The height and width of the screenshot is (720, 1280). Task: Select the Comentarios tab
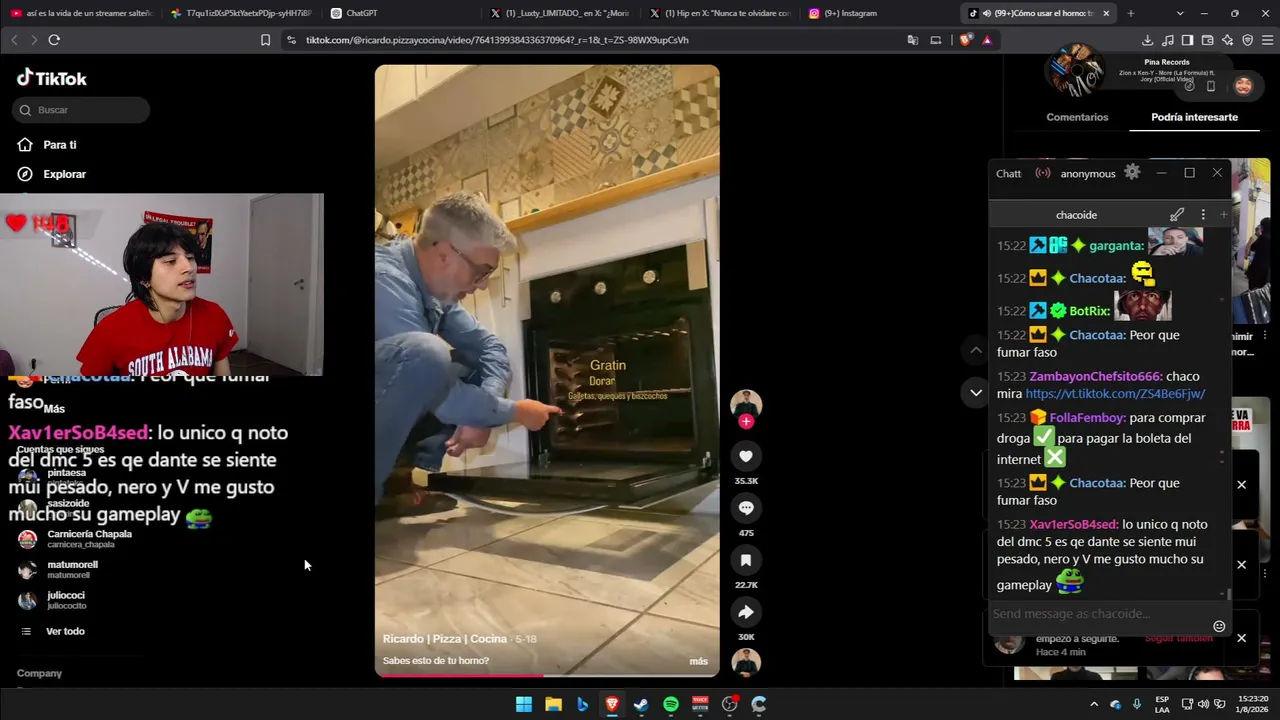[1077, 117]
